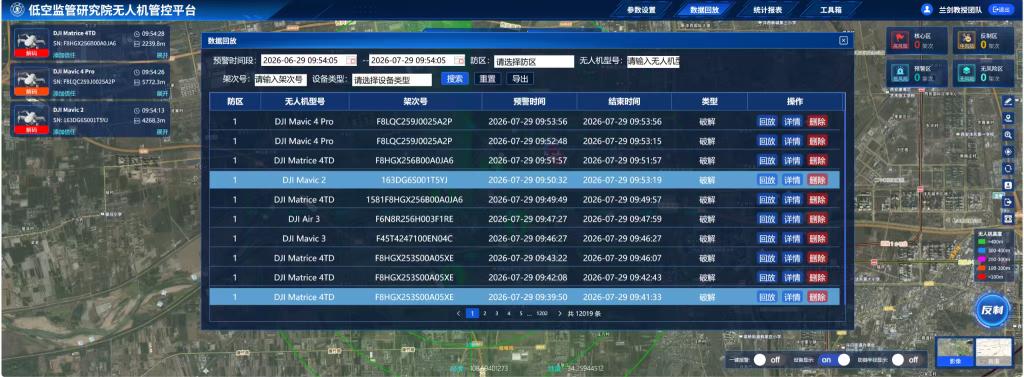
Task: Click the 架次号 column header
Action: coord(415,102)
